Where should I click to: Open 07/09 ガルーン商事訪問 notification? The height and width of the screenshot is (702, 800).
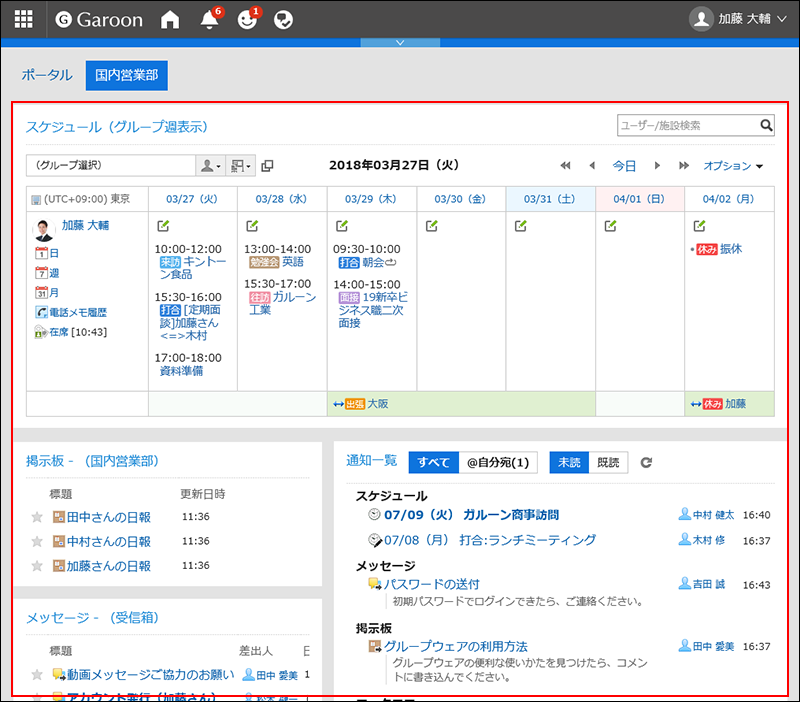tap(471, 515)
